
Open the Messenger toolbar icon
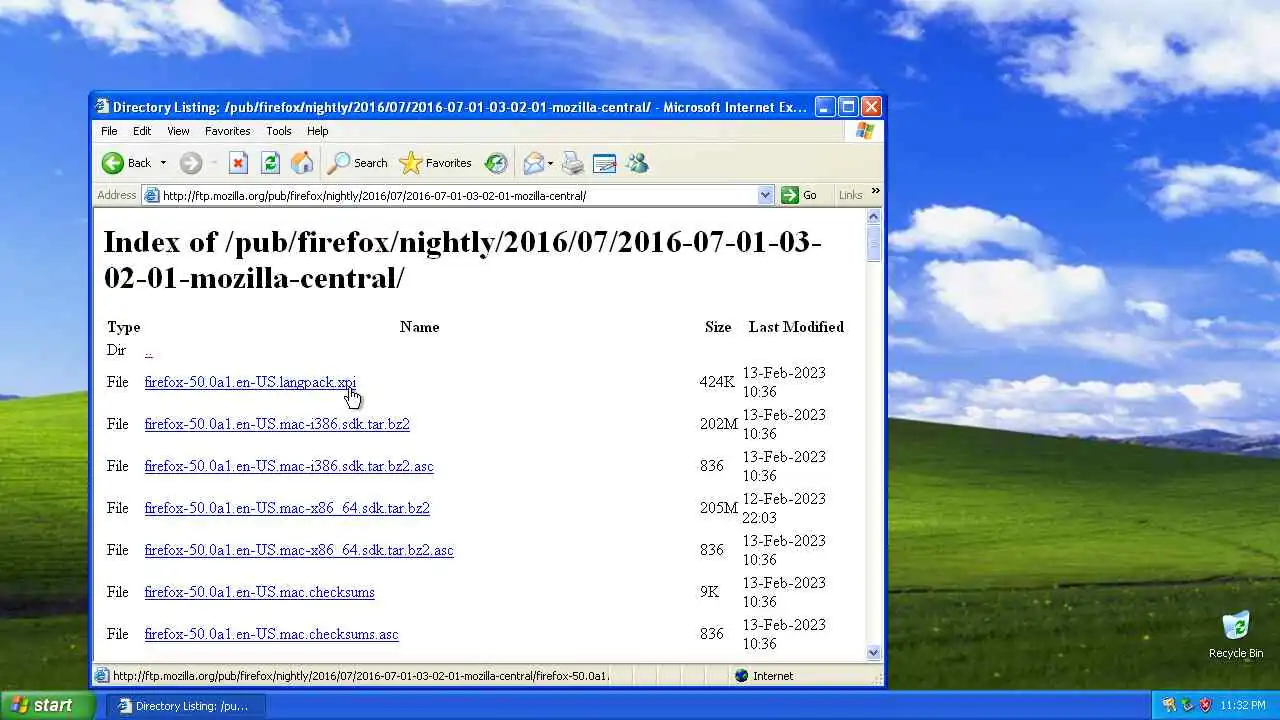tap(637, 163)
